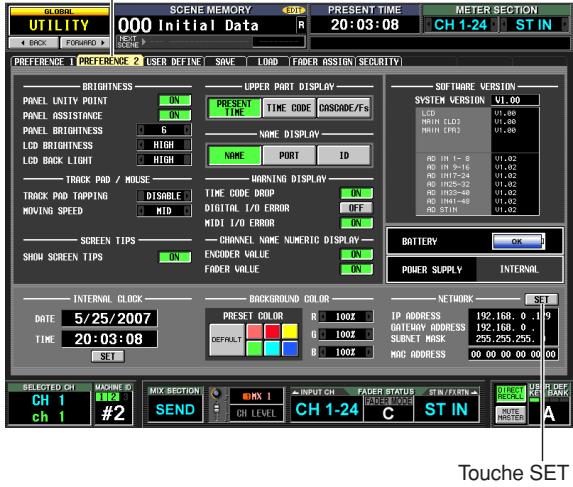Pick the red preset color swatch
The width and height of the screenshot is (573, 487).
[272, 332]
